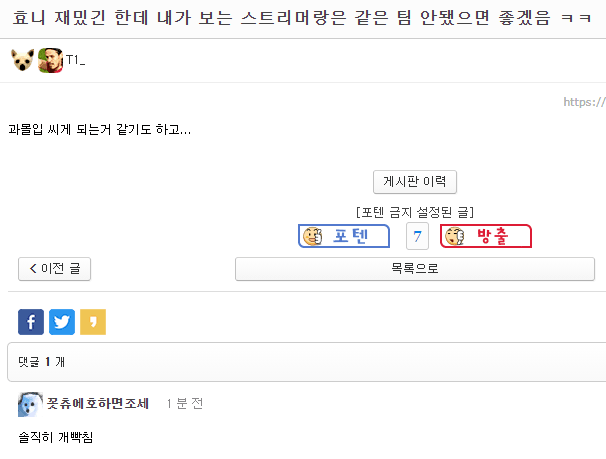
Task: Share post via Twitter icon
Action: pos(62,322)
